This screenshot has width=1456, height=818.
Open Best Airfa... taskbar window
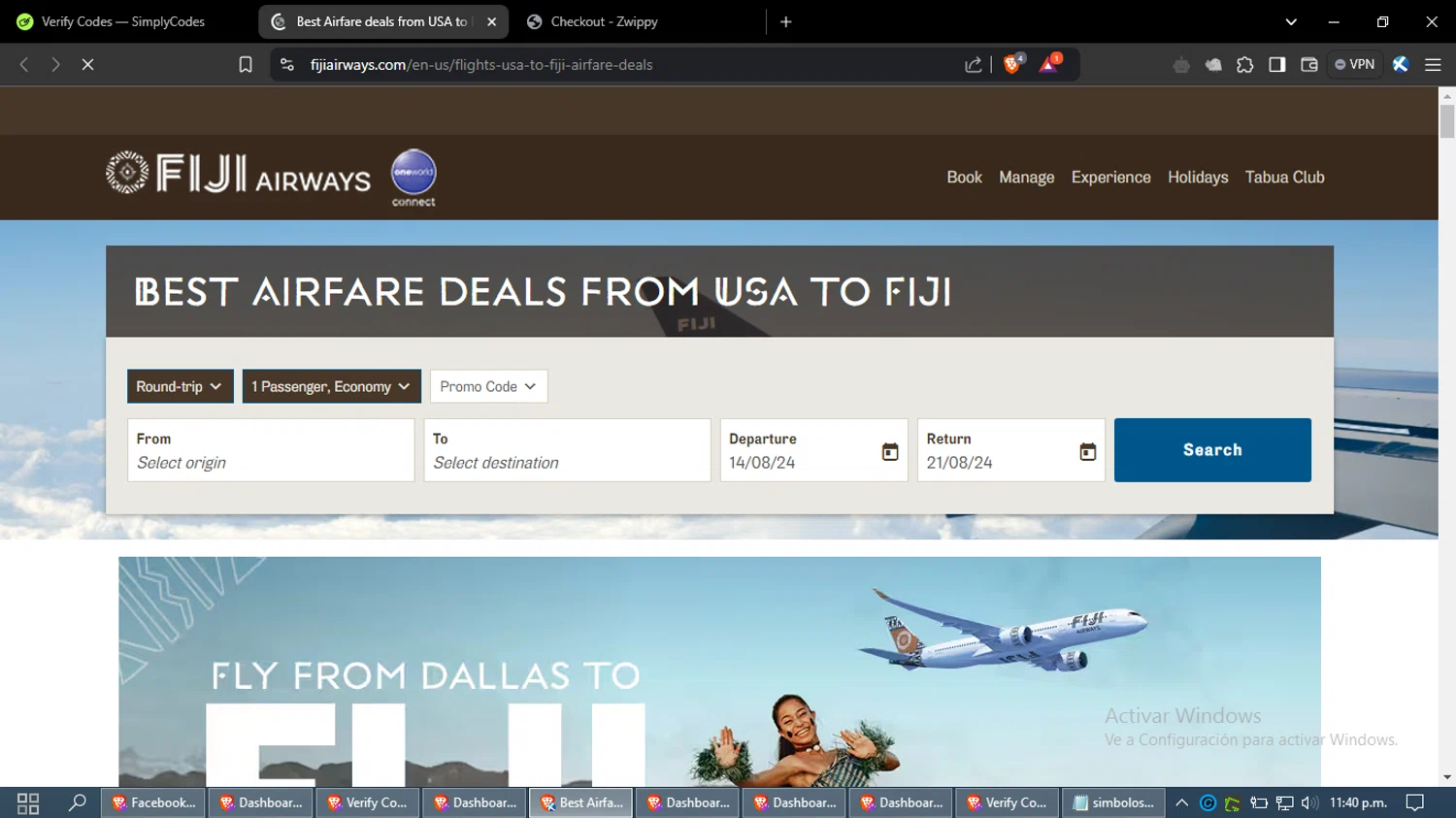pos(581,802)
